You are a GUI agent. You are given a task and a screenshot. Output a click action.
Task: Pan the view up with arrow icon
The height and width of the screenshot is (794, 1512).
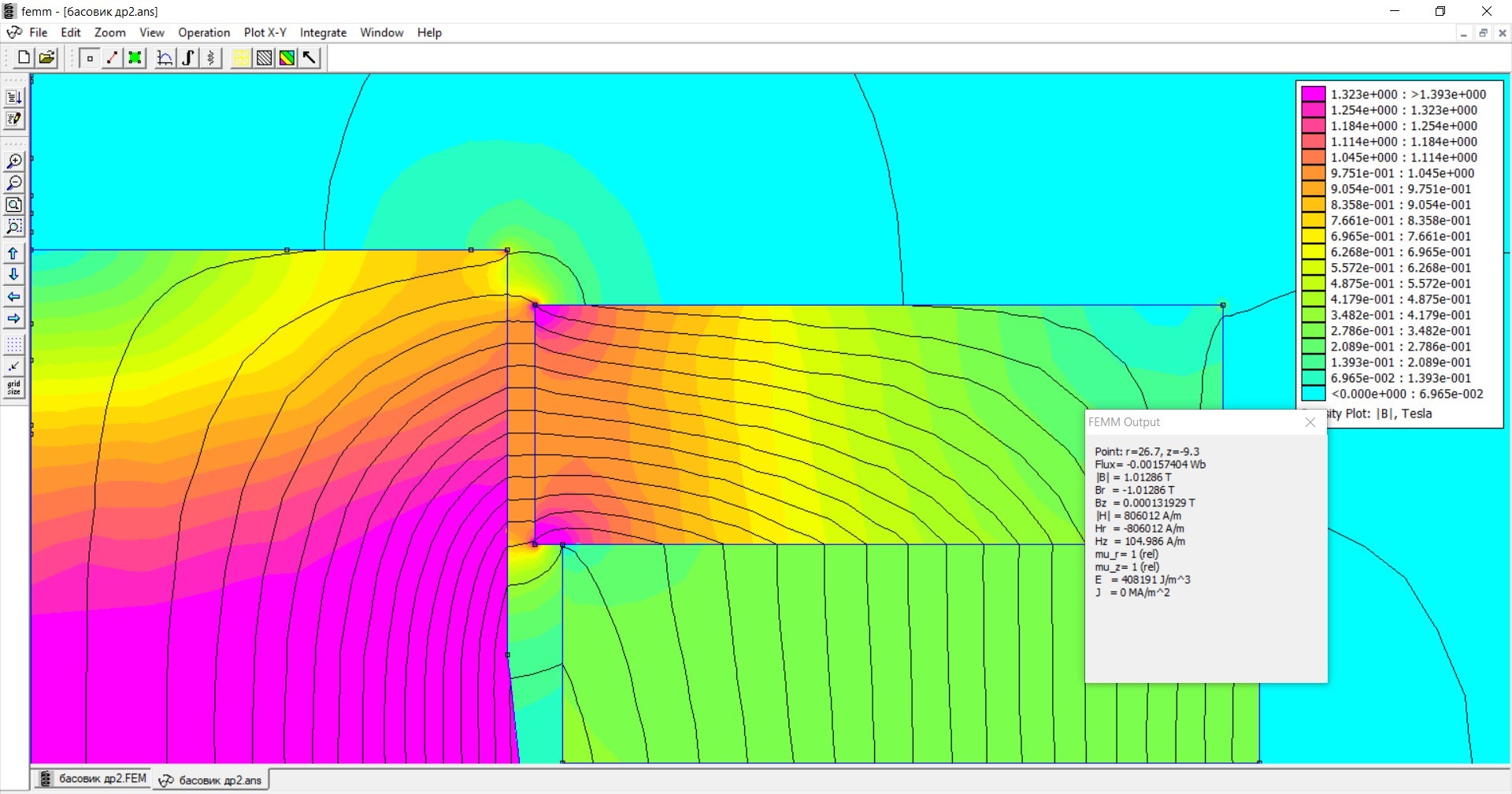tap(14, 254)
